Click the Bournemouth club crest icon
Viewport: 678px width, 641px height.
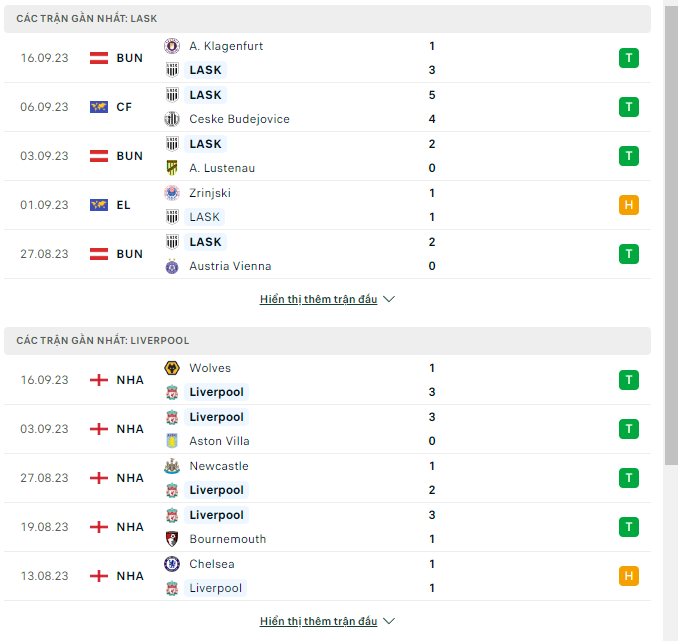(172, 539)
